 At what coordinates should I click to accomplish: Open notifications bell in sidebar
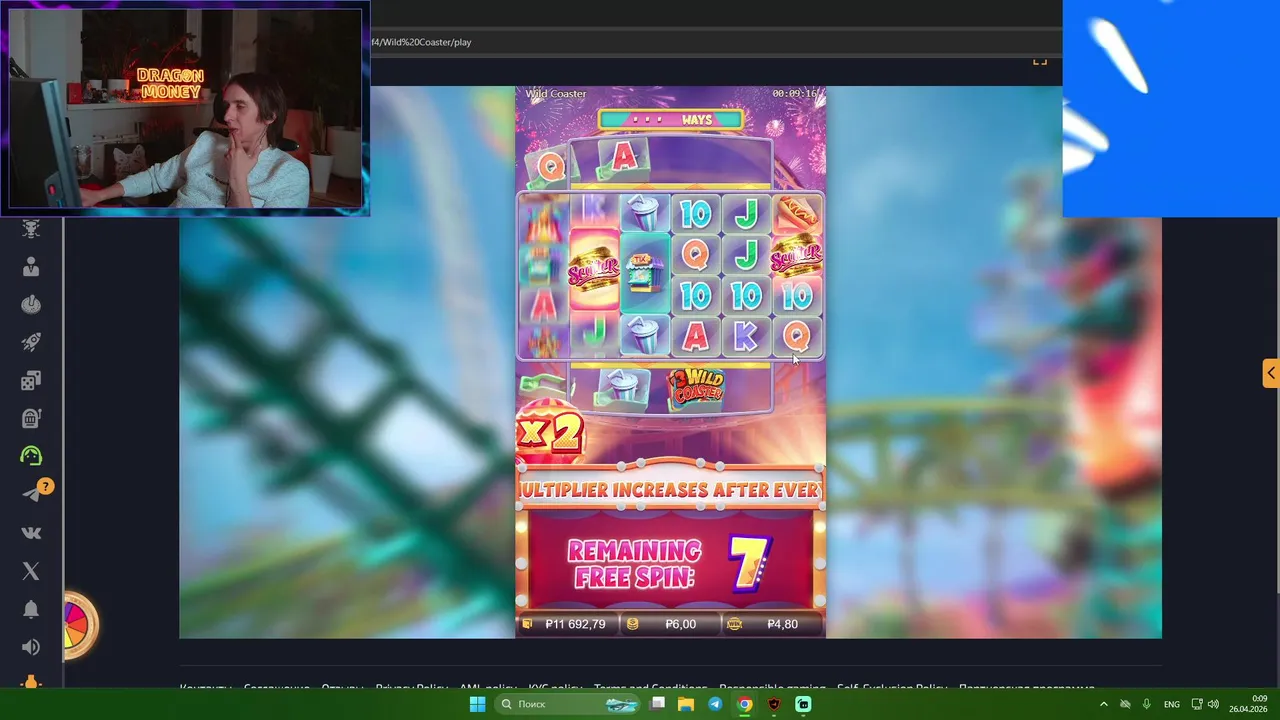click(31, 609)
